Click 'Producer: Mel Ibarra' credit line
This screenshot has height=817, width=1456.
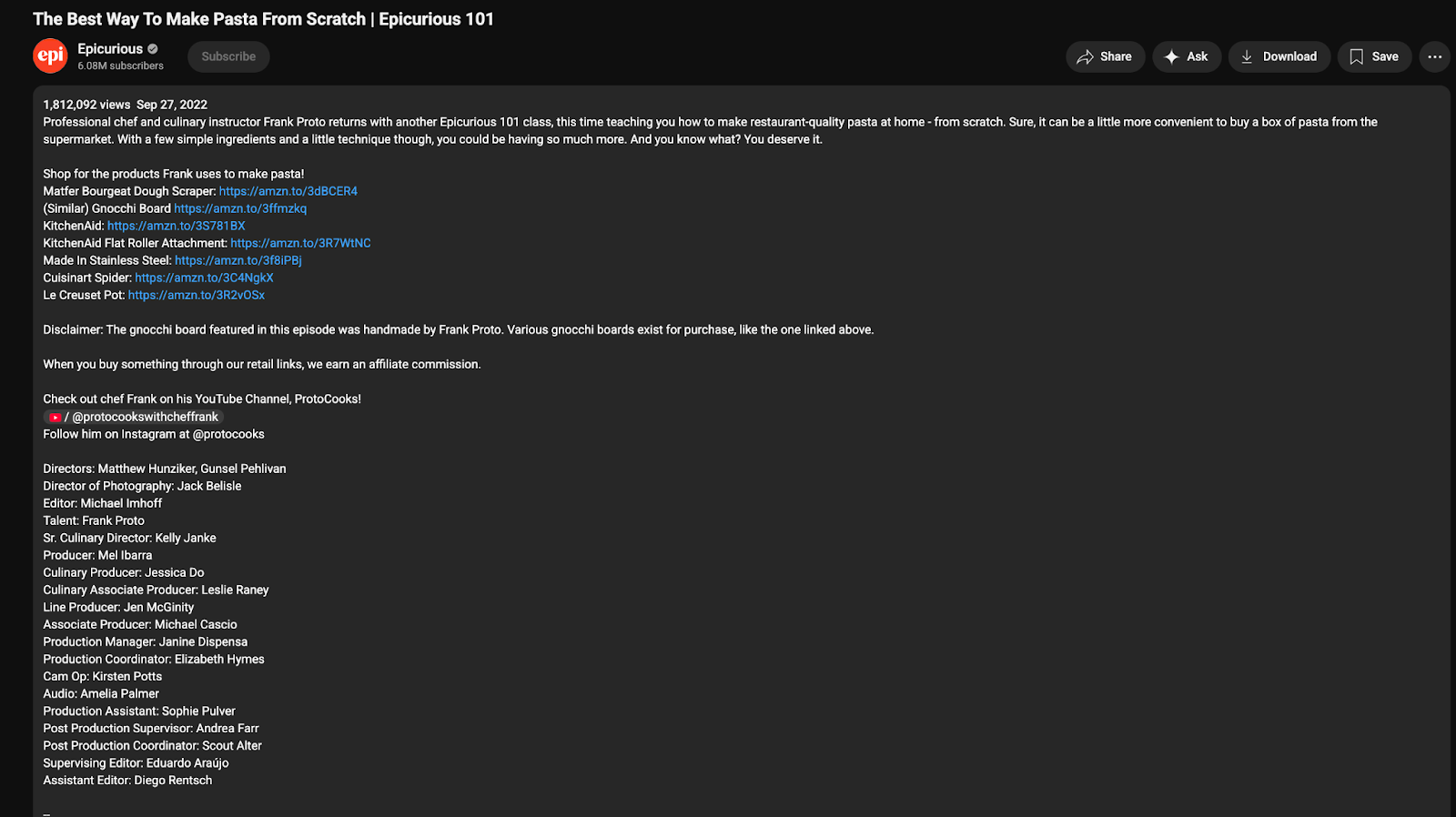97,555
